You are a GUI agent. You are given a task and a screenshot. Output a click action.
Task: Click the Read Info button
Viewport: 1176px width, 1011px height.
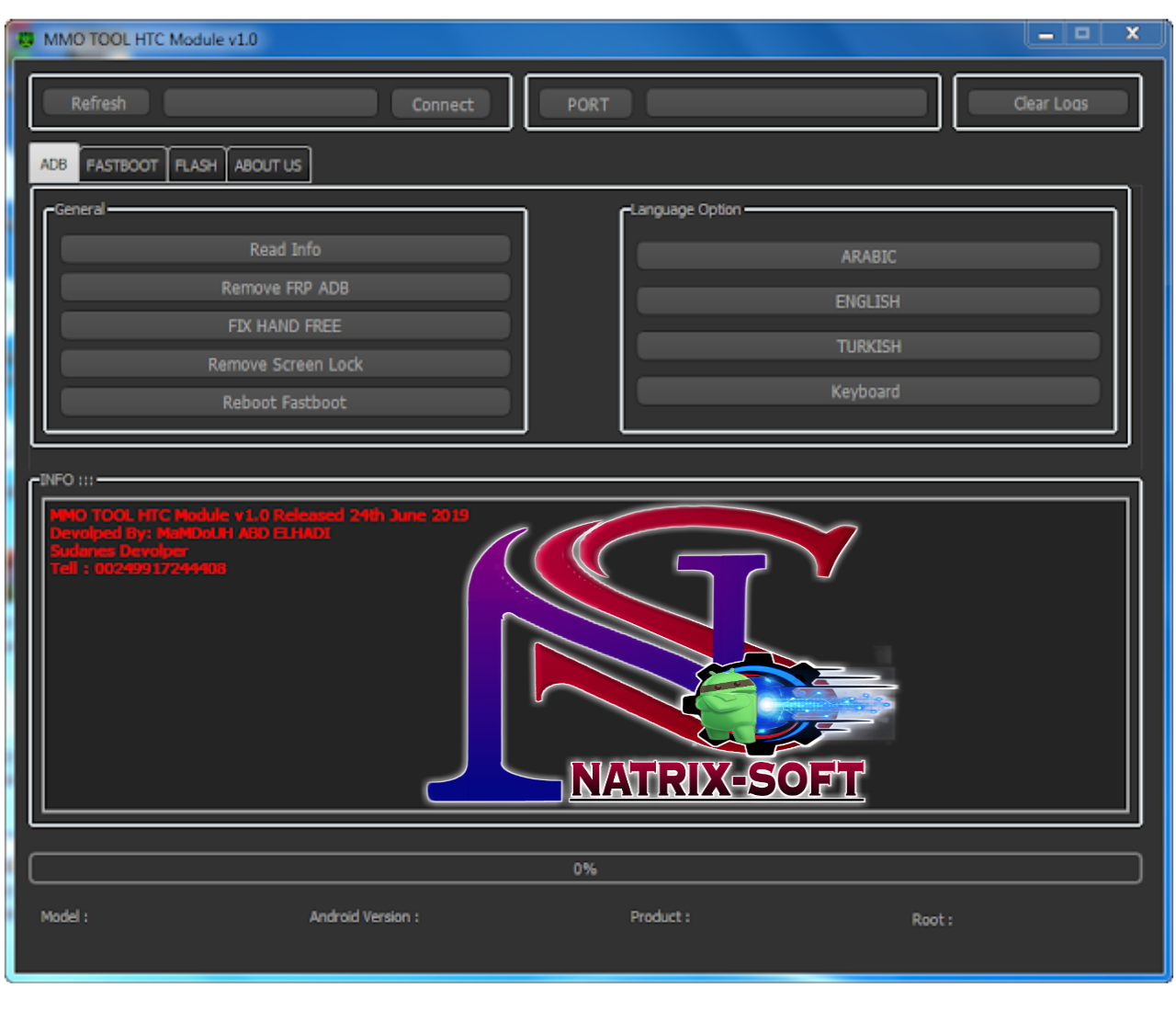[285, 249]
